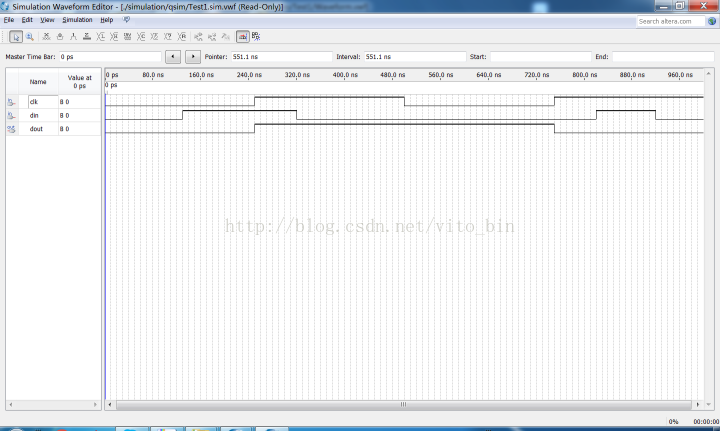Apply Forcing Low (0) toolbar icon
This screenshot has height=431, width=720.
60,37
